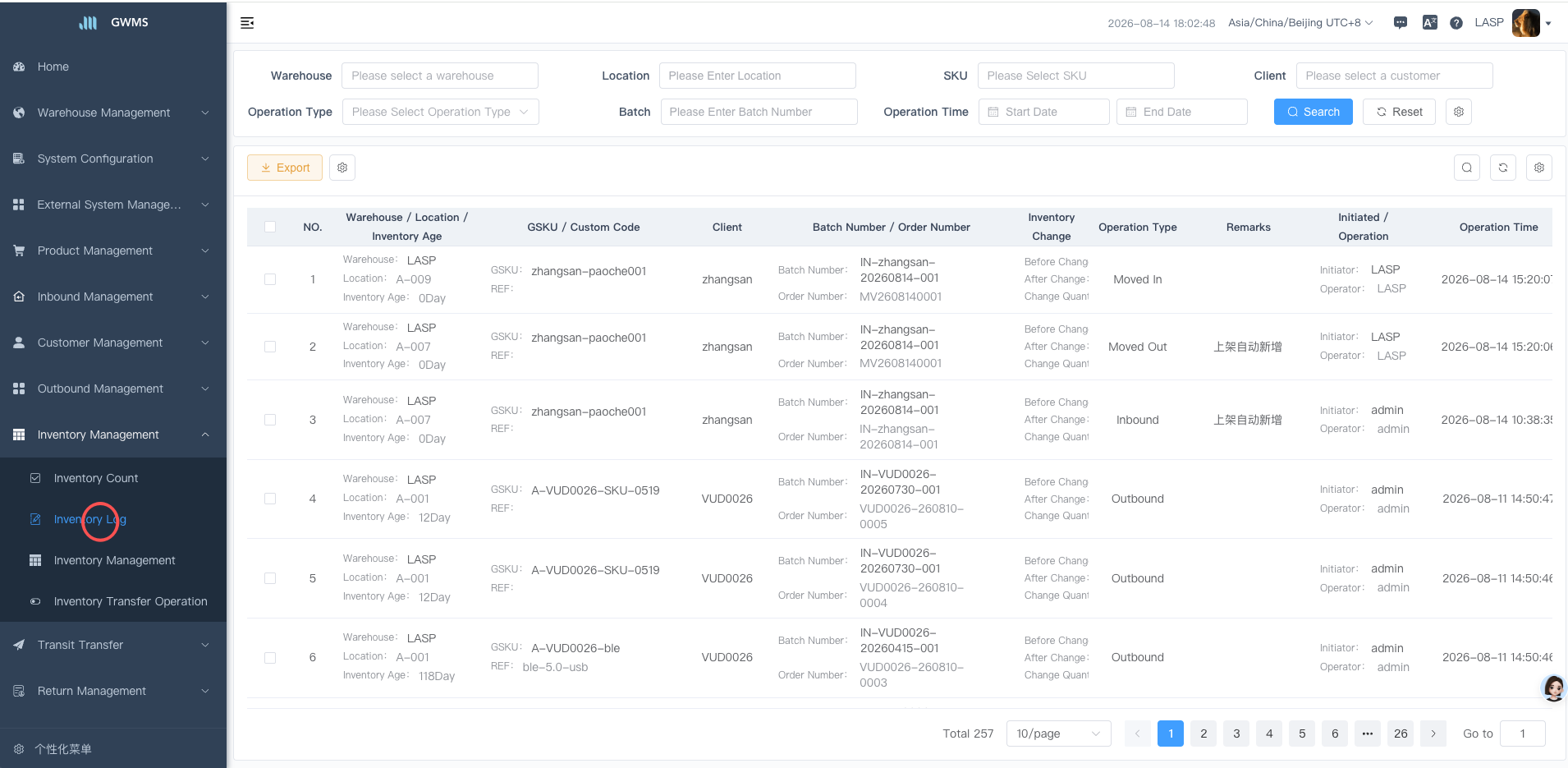Click the Transit Transfer paper plane icon
The image size is (1568, 768).
coord(19,645)
